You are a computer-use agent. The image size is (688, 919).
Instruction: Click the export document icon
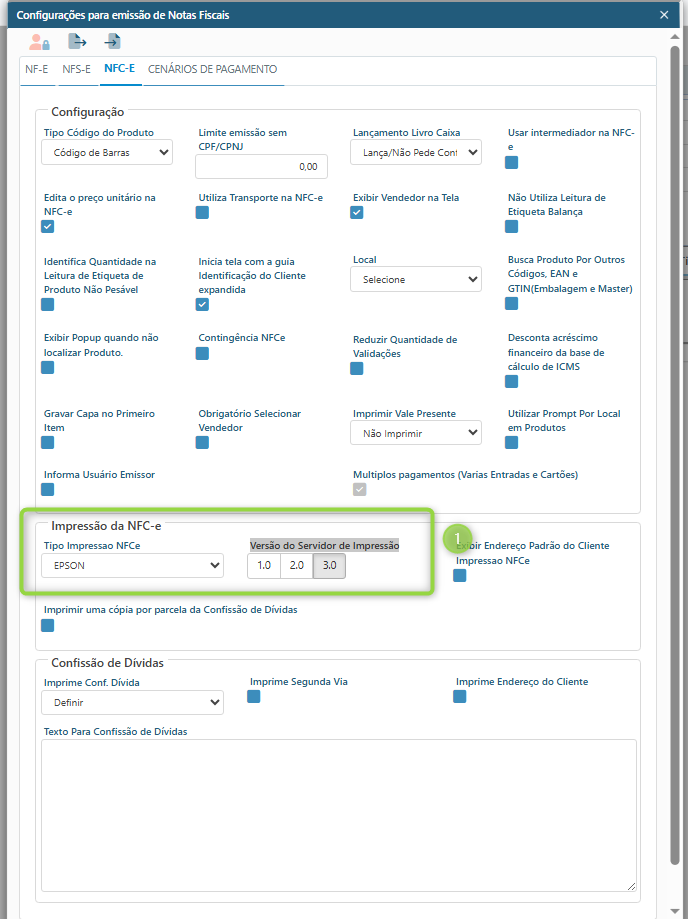77,42
